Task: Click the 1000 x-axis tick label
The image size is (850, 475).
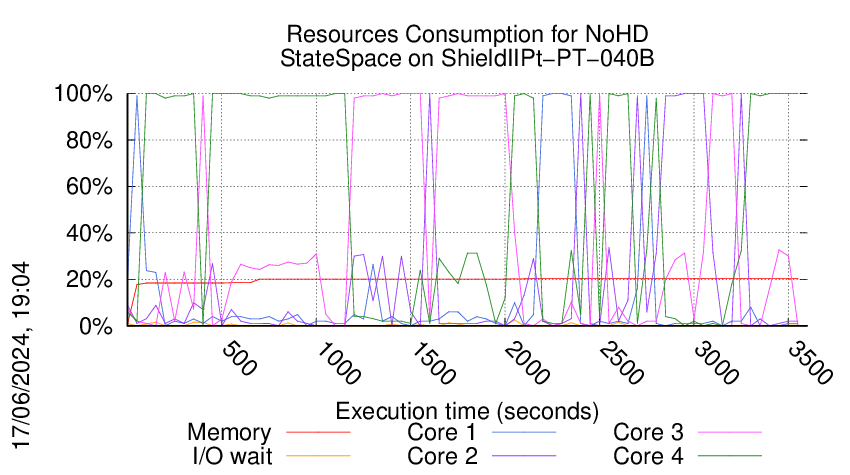Action: coord(337,363)
